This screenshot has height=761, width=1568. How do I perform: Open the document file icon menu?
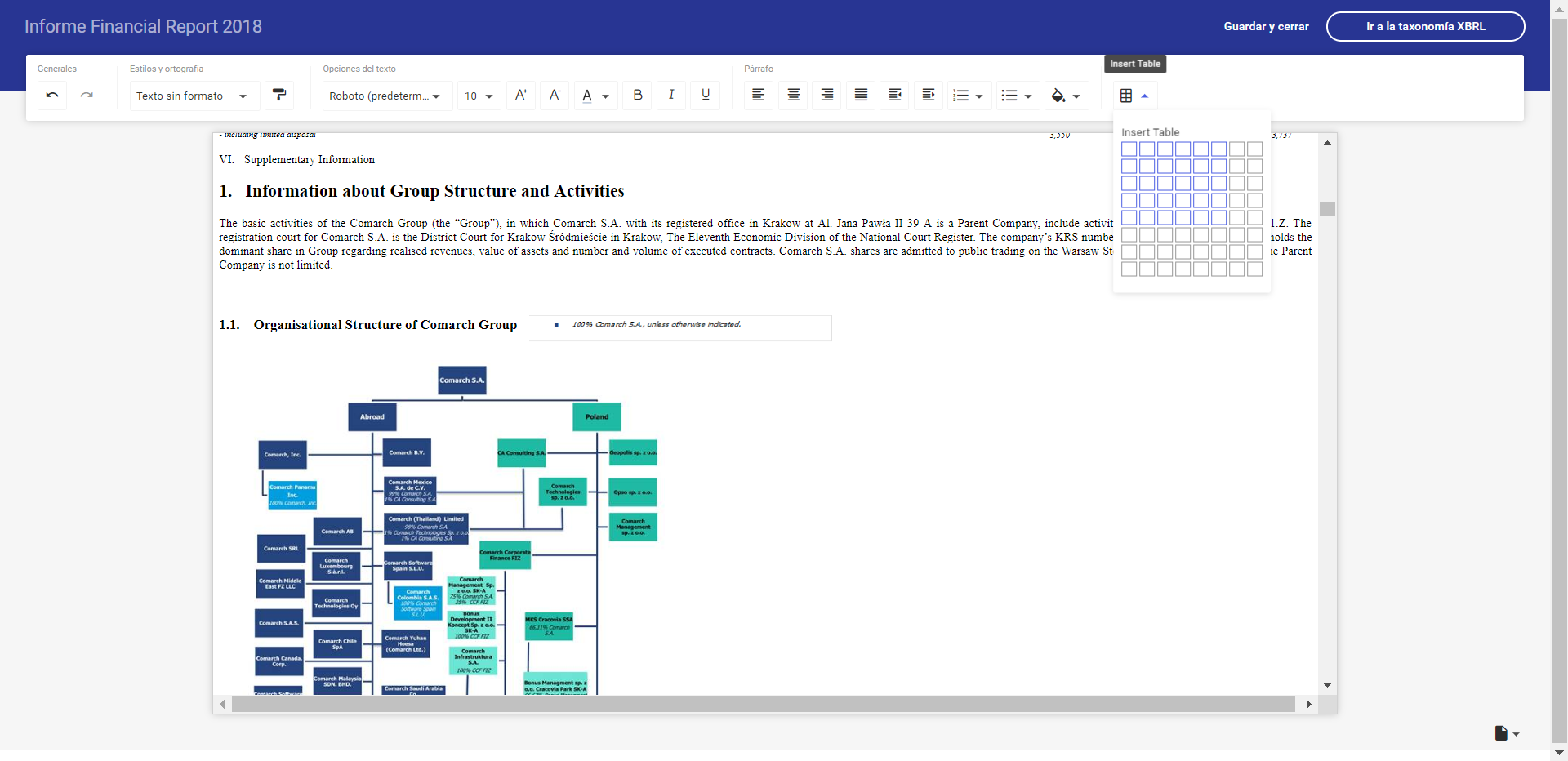tap(1507, 733)
